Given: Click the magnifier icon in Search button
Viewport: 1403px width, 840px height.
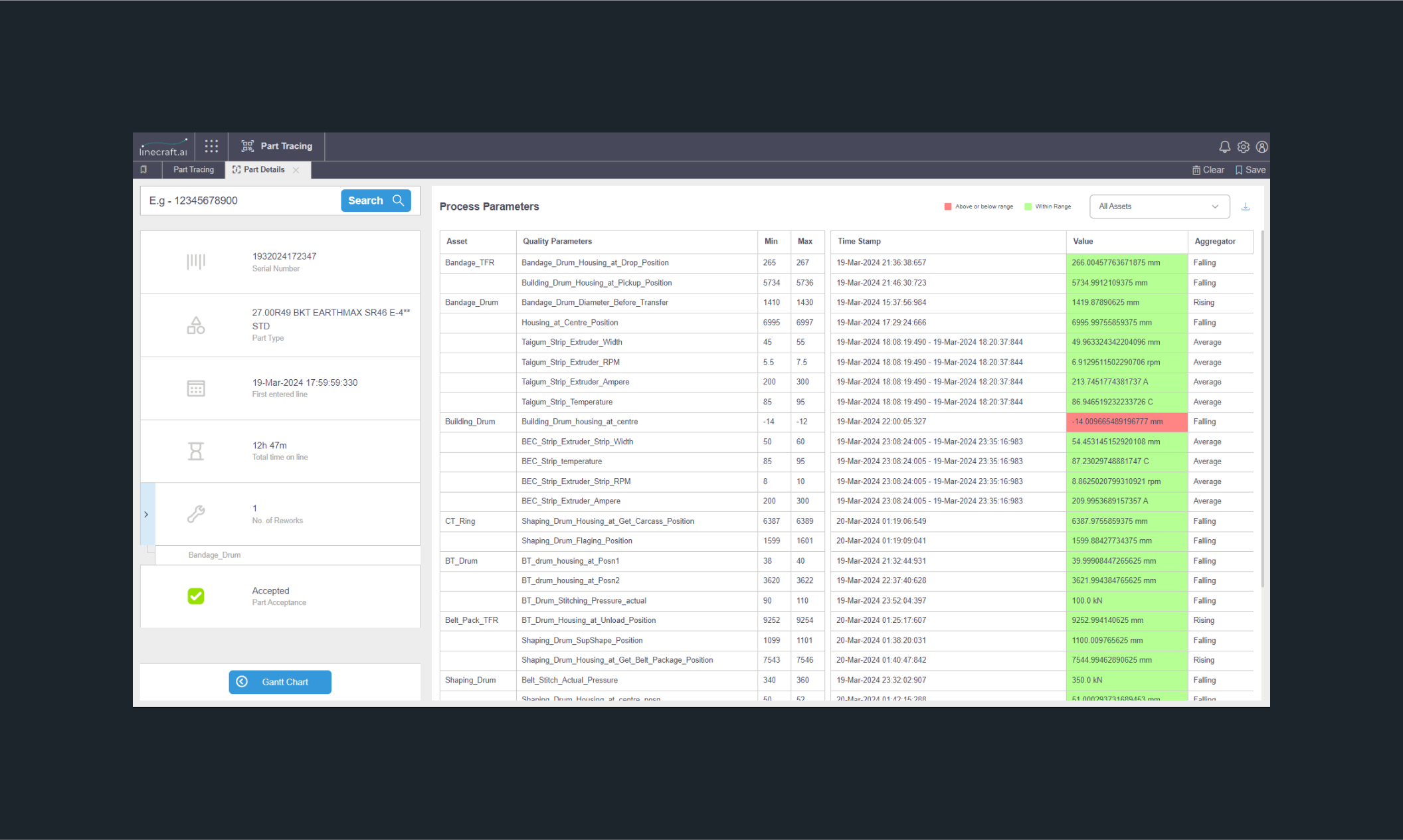Looking at the screenshot, I should tap(398, 201).
